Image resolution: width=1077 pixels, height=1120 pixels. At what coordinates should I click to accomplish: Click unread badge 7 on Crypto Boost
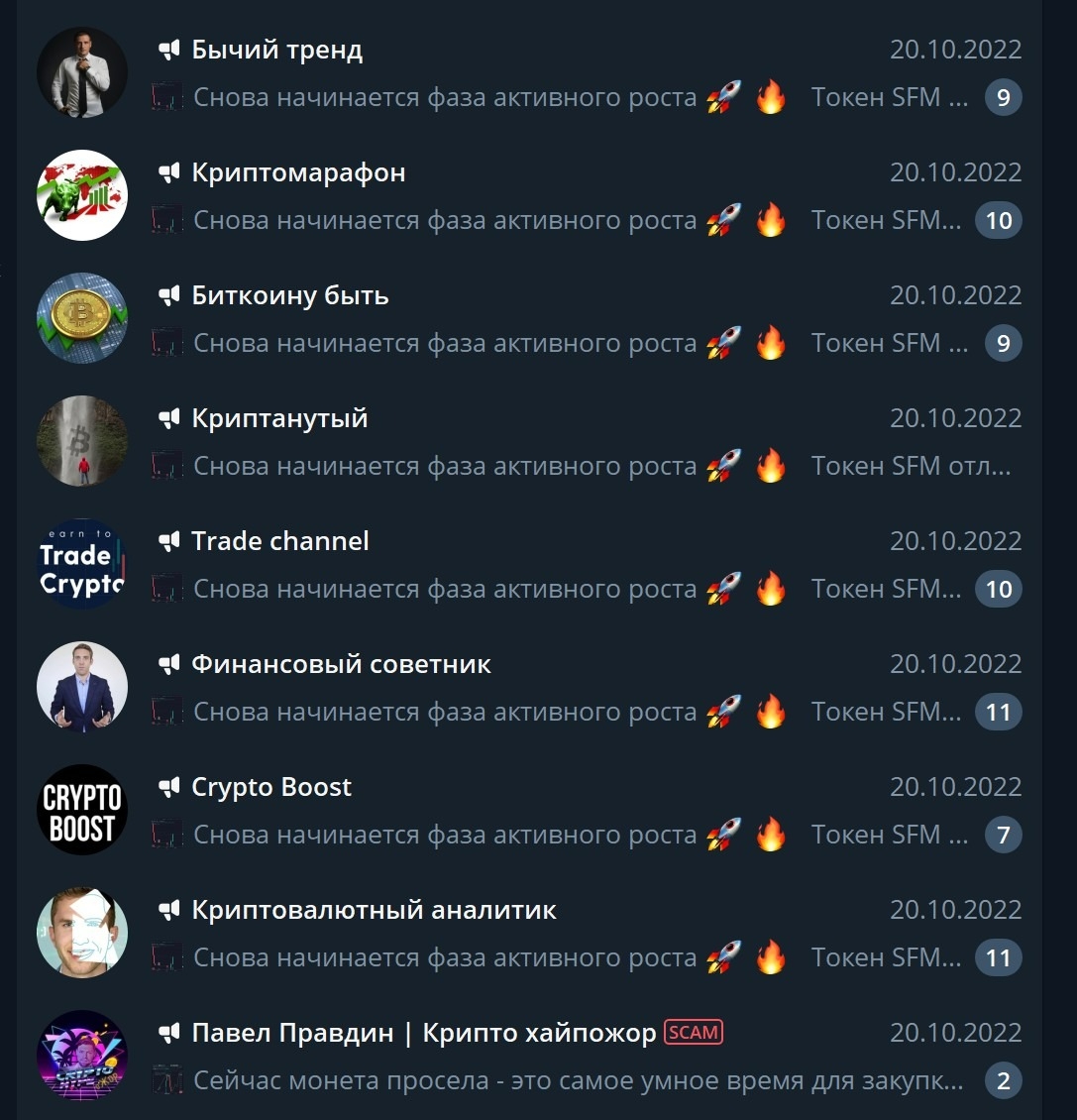[x=1004, y=835]
